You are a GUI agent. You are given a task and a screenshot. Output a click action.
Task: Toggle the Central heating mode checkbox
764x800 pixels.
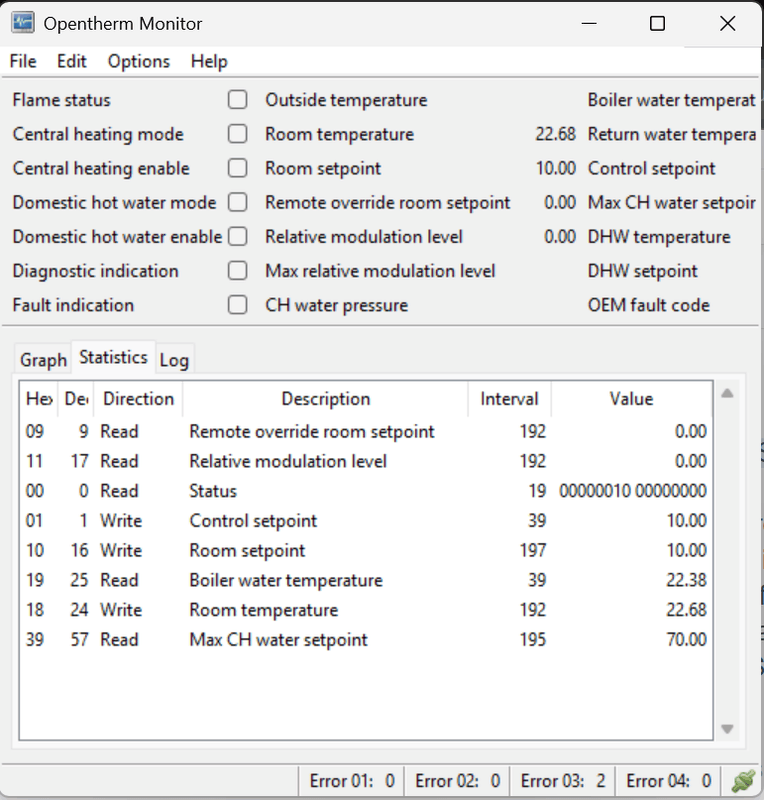[237, 134]
